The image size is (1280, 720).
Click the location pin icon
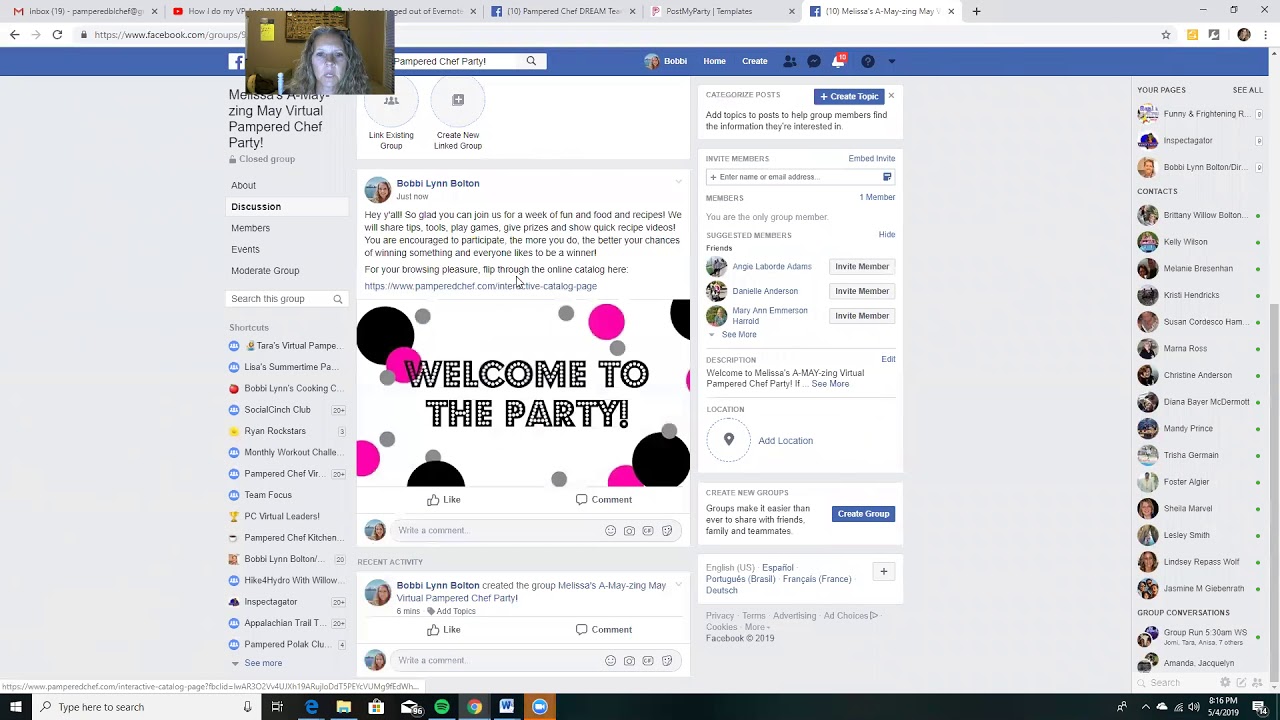(x=728, y=440)
